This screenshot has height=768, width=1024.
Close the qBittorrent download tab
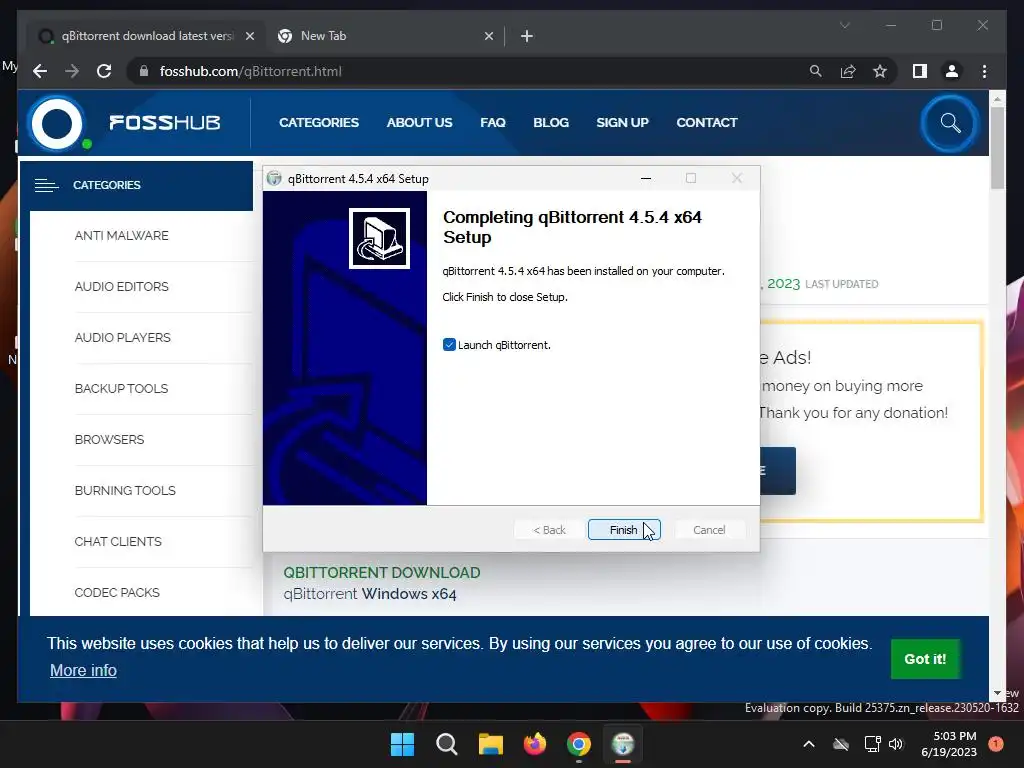249,36
